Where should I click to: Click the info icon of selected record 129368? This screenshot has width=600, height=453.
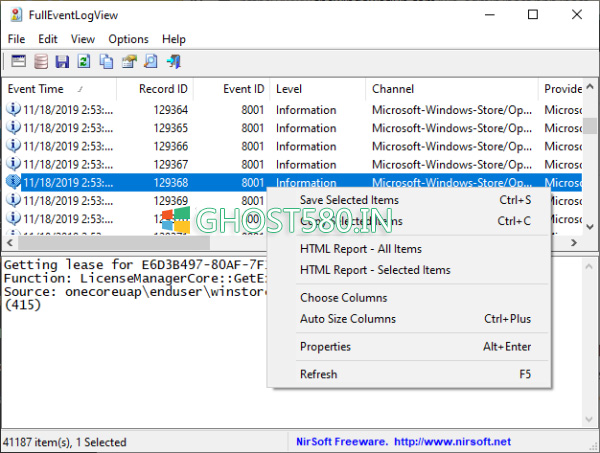[13, 182]
